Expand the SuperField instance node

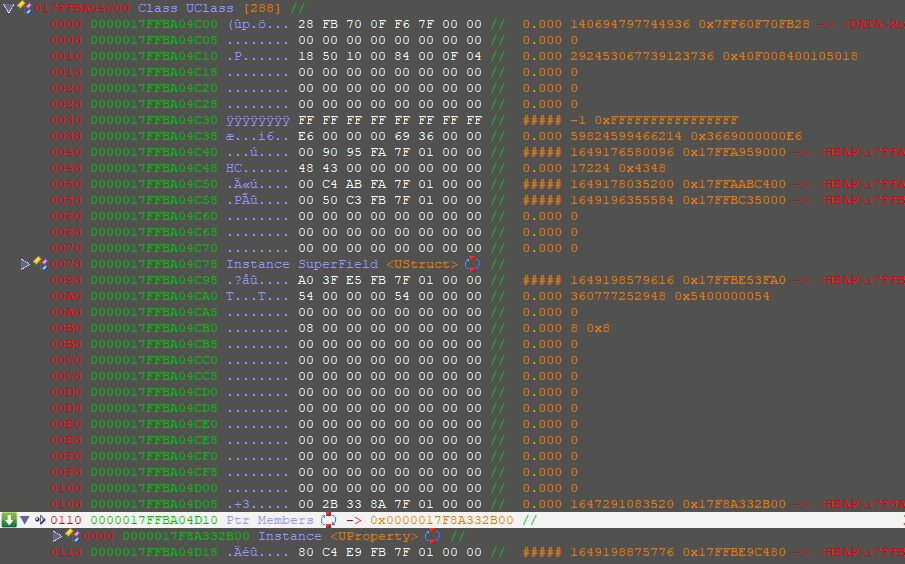click(x=25, y=264)
